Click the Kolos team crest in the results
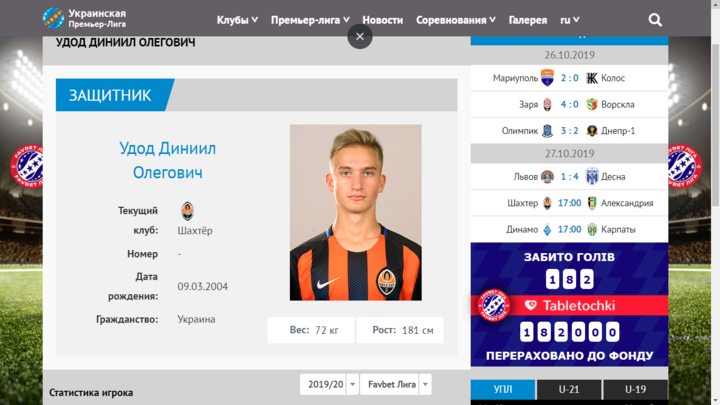This screenshot has width=720, height=405. click(592, 78)
